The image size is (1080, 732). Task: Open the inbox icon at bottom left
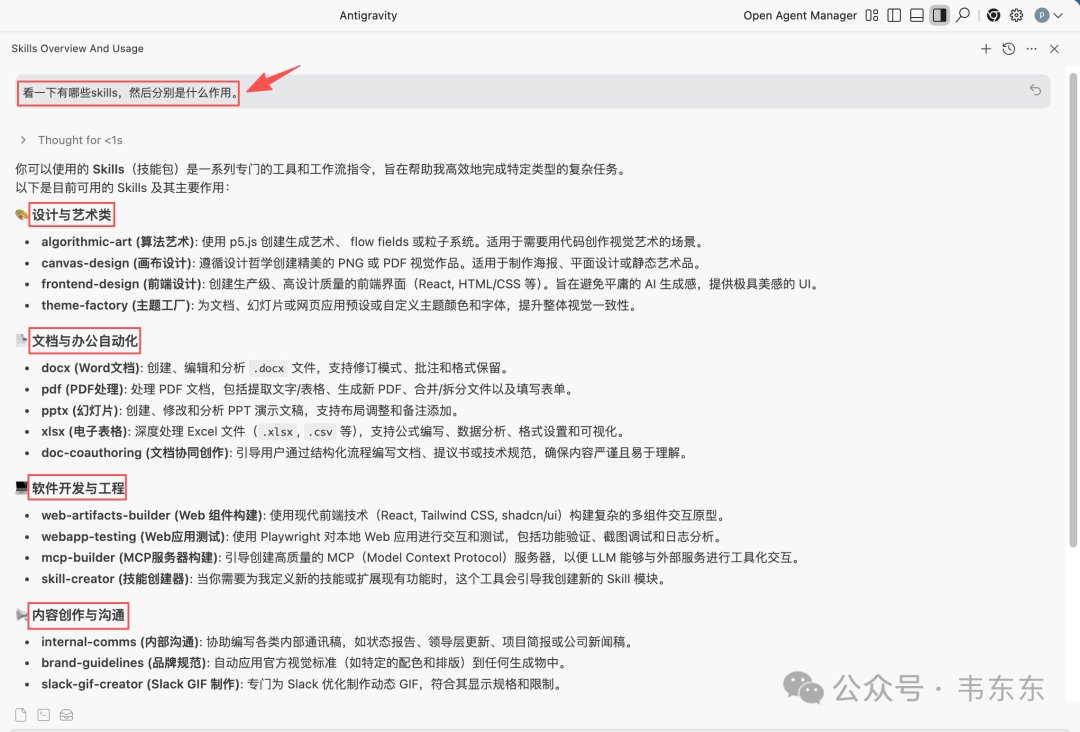coord(66,715)
